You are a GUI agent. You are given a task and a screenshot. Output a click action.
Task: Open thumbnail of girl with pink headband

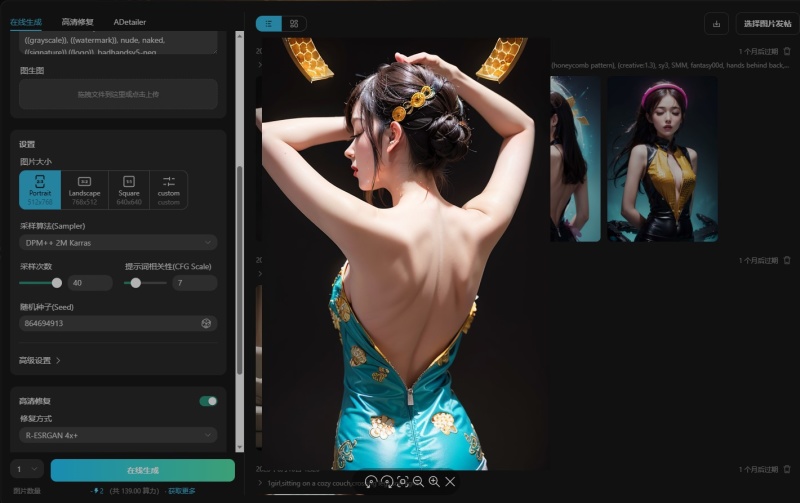click(x=662, y=159)
